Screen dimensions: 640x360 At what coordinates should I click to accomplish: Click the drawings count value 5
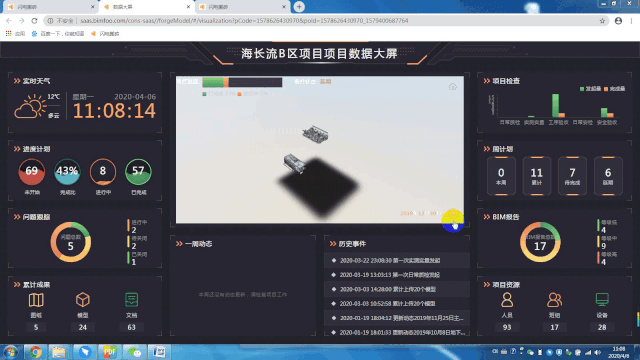[36, 327]
